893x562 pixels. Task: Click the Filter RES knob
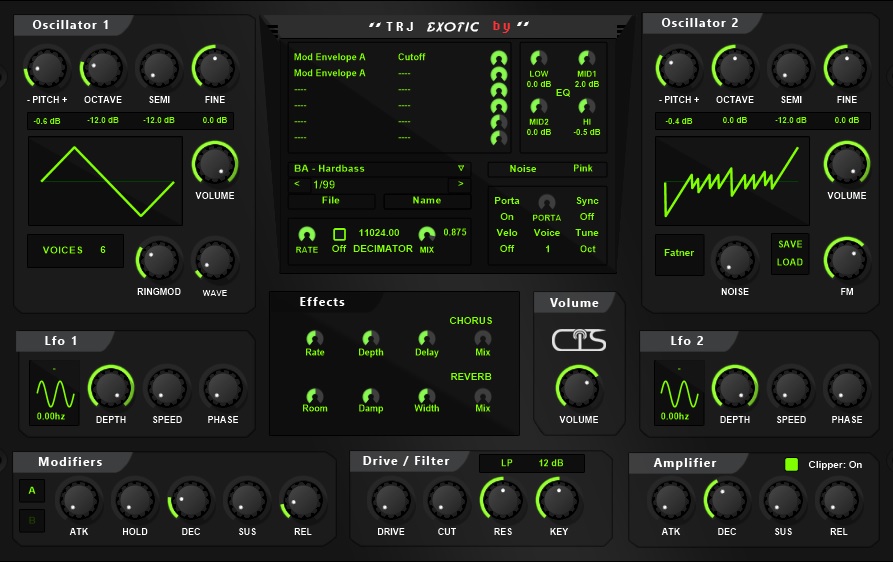pyautogui.click(x=502, y=500)
